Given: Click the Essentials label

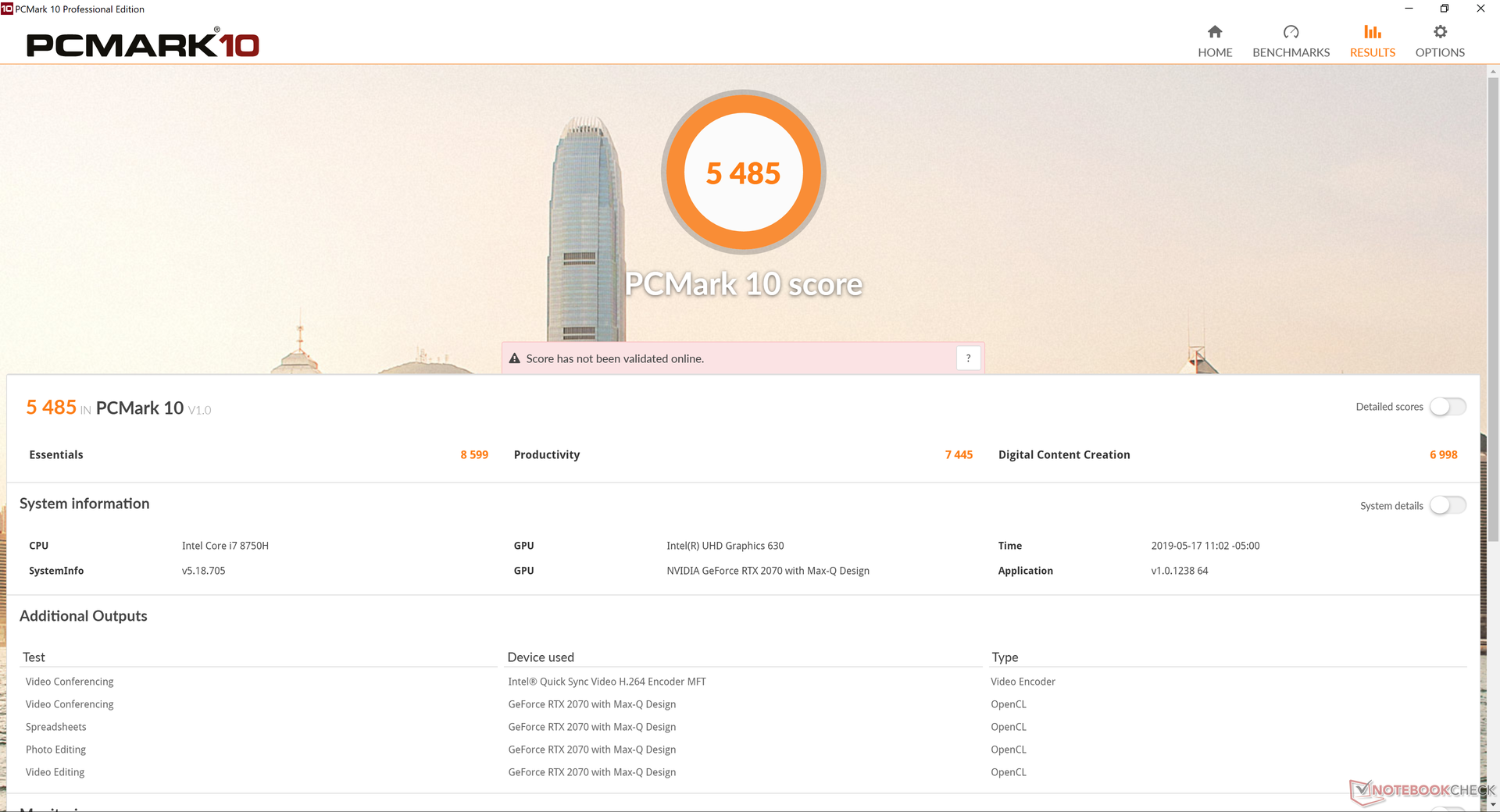Looking at the screenshot, I should tap(56, 455).
